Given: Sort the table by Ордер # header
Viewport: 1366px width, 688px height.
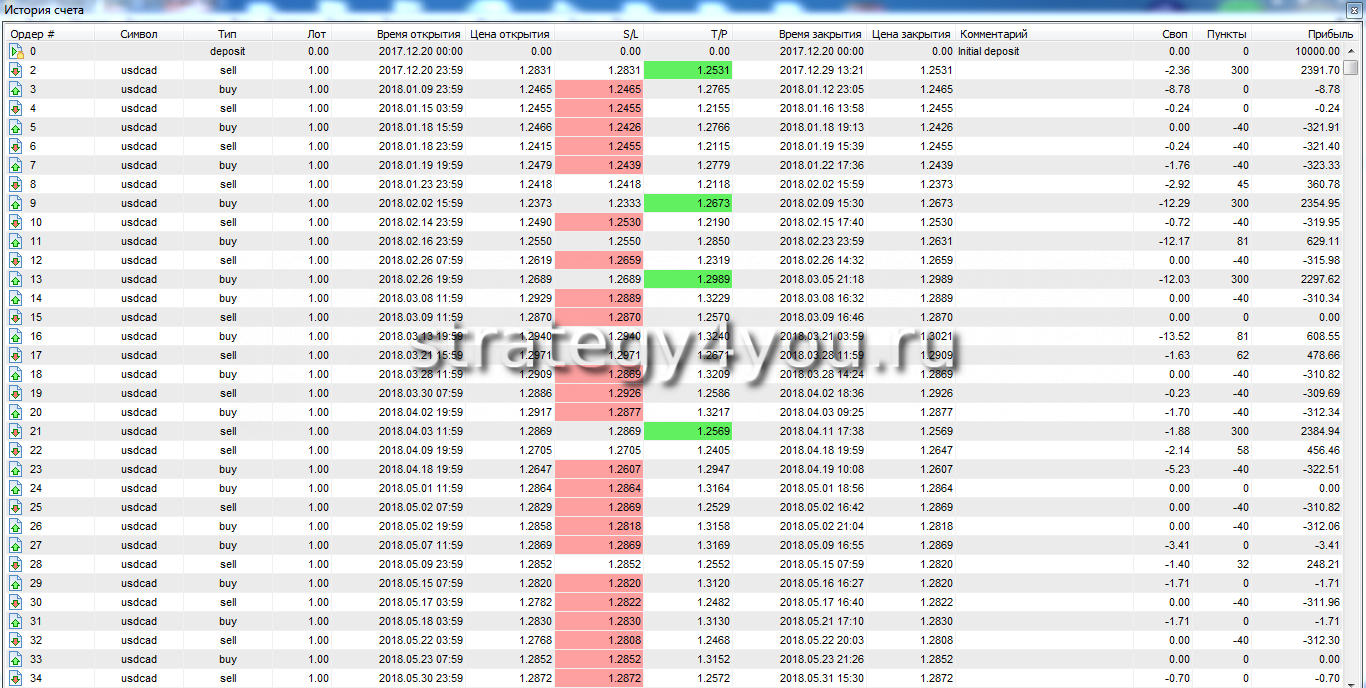Looking at the screenshot, I should click(x=32, y=33).
